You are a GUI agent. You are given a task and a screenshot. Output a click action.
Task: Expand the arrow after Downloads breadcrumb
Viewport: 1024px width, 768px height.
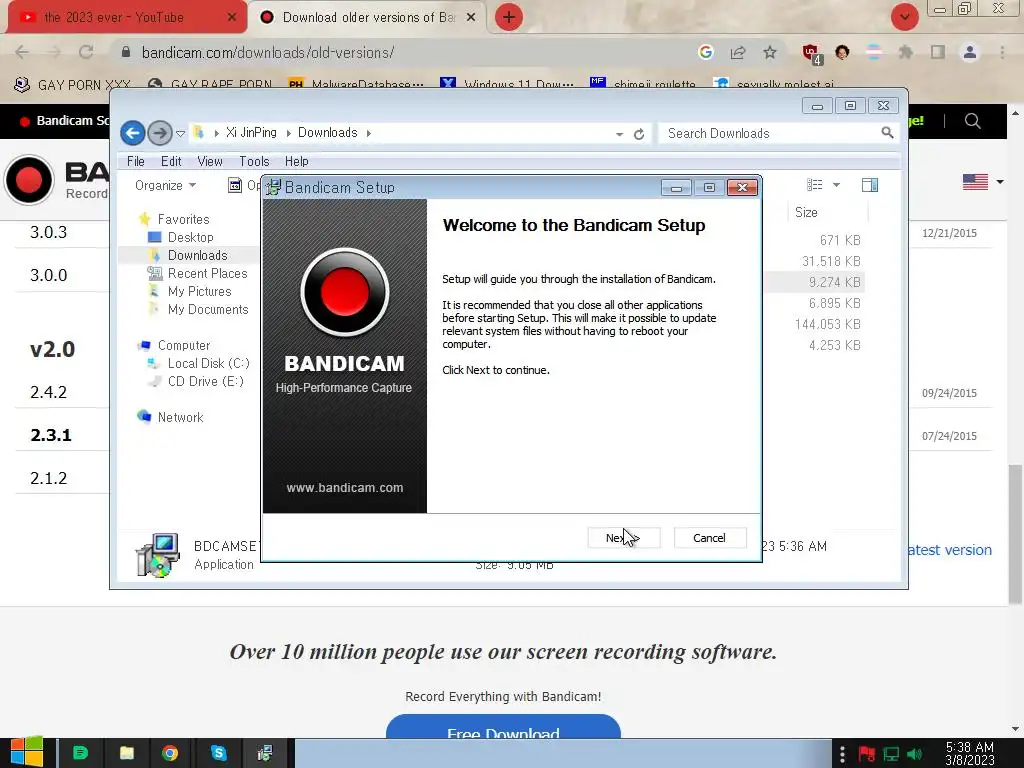[x=368, y=133]
